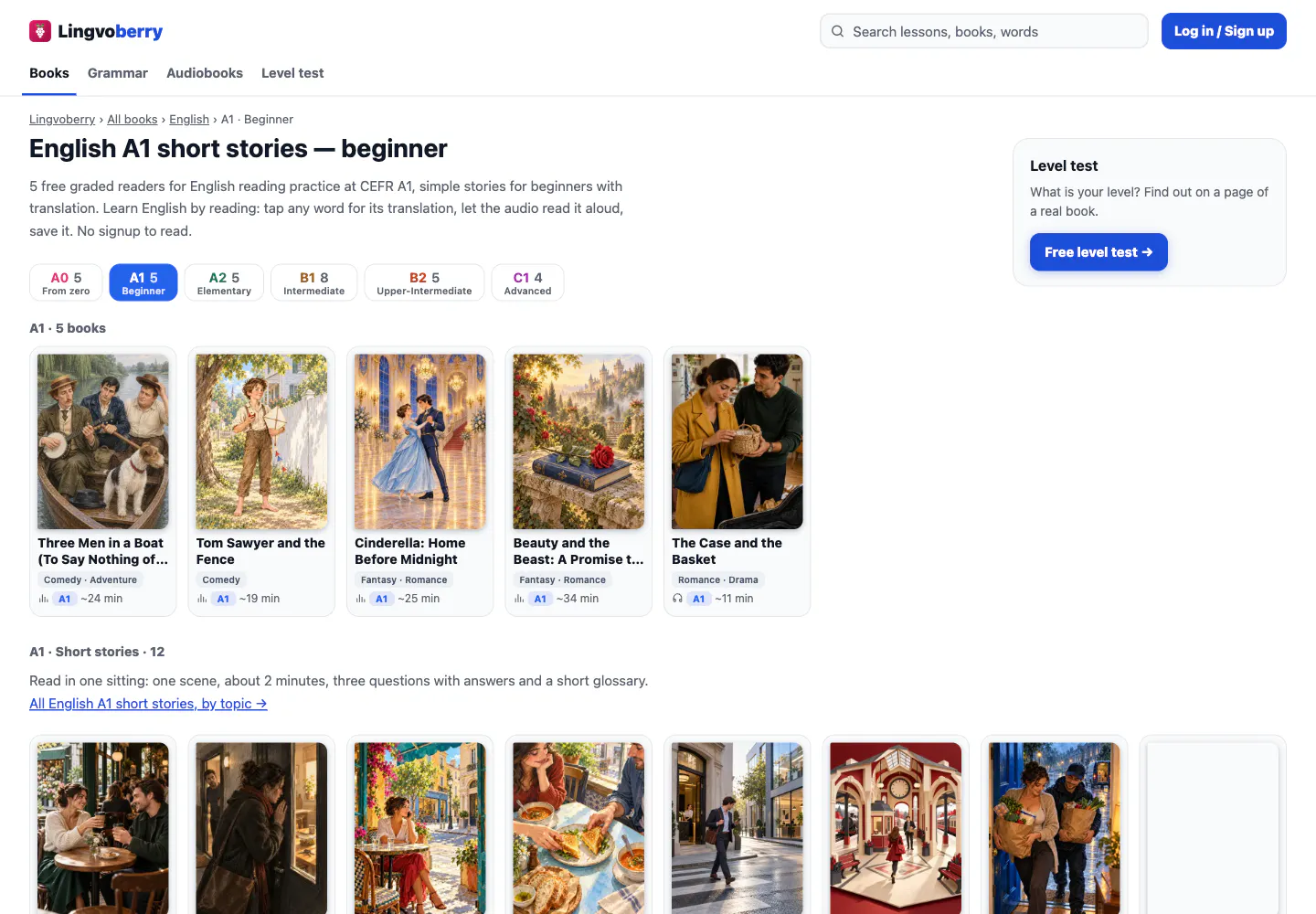Open The Case and the Basket cover
Viewport: 1316px width, 914px height.
click(x=738, y=441)
